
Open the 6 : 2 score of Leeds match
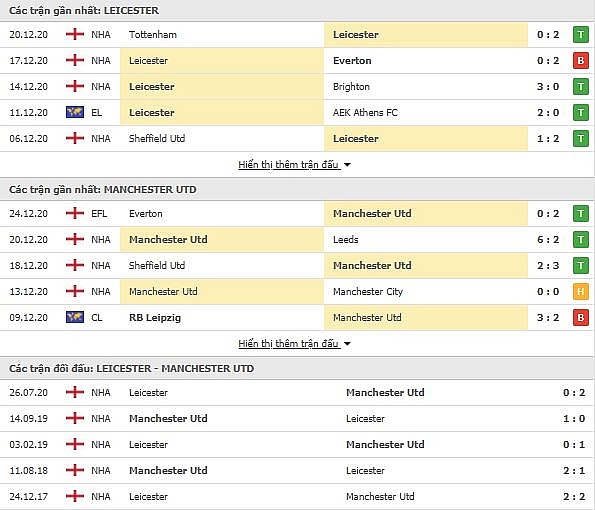click(x=548, y=240)
